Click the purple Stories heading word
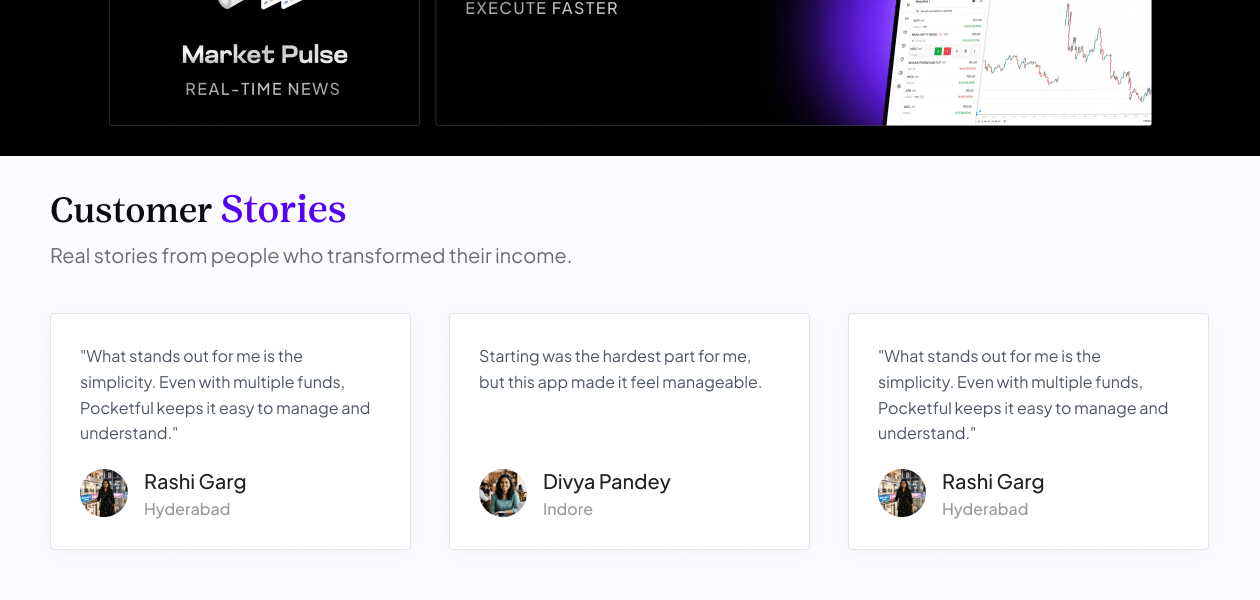Image resolution: width=1260 pixels, height=600 pixels. tap(283, 209)
